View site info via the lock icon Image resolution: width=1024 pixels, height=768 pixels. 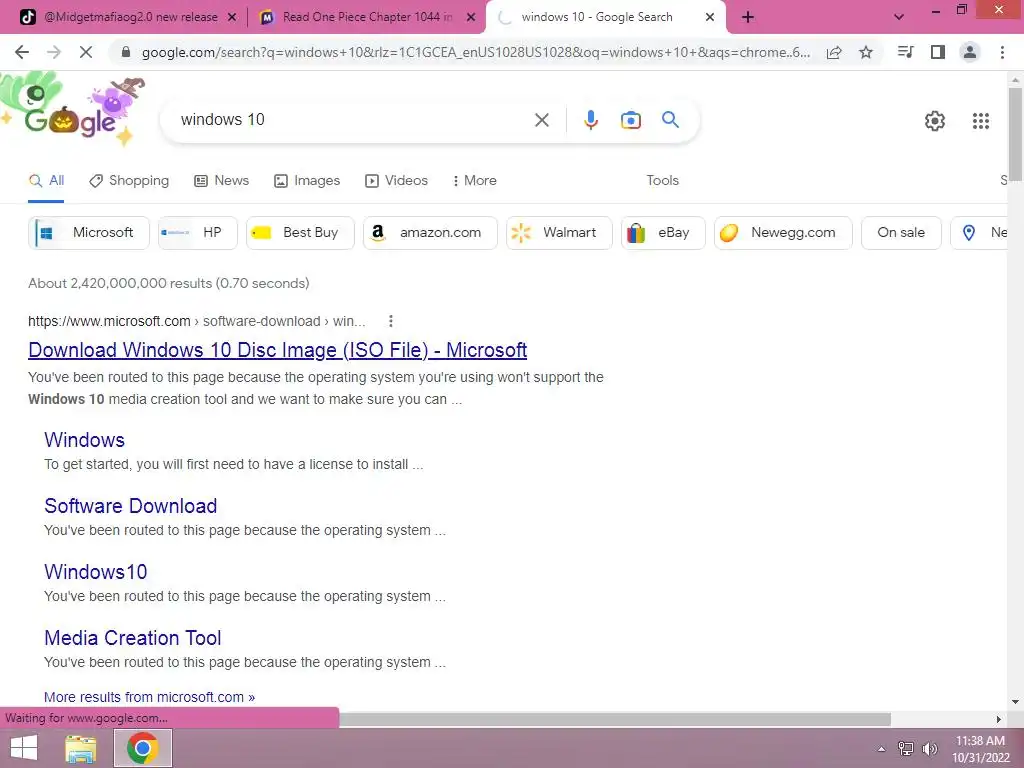pos(126,52)
